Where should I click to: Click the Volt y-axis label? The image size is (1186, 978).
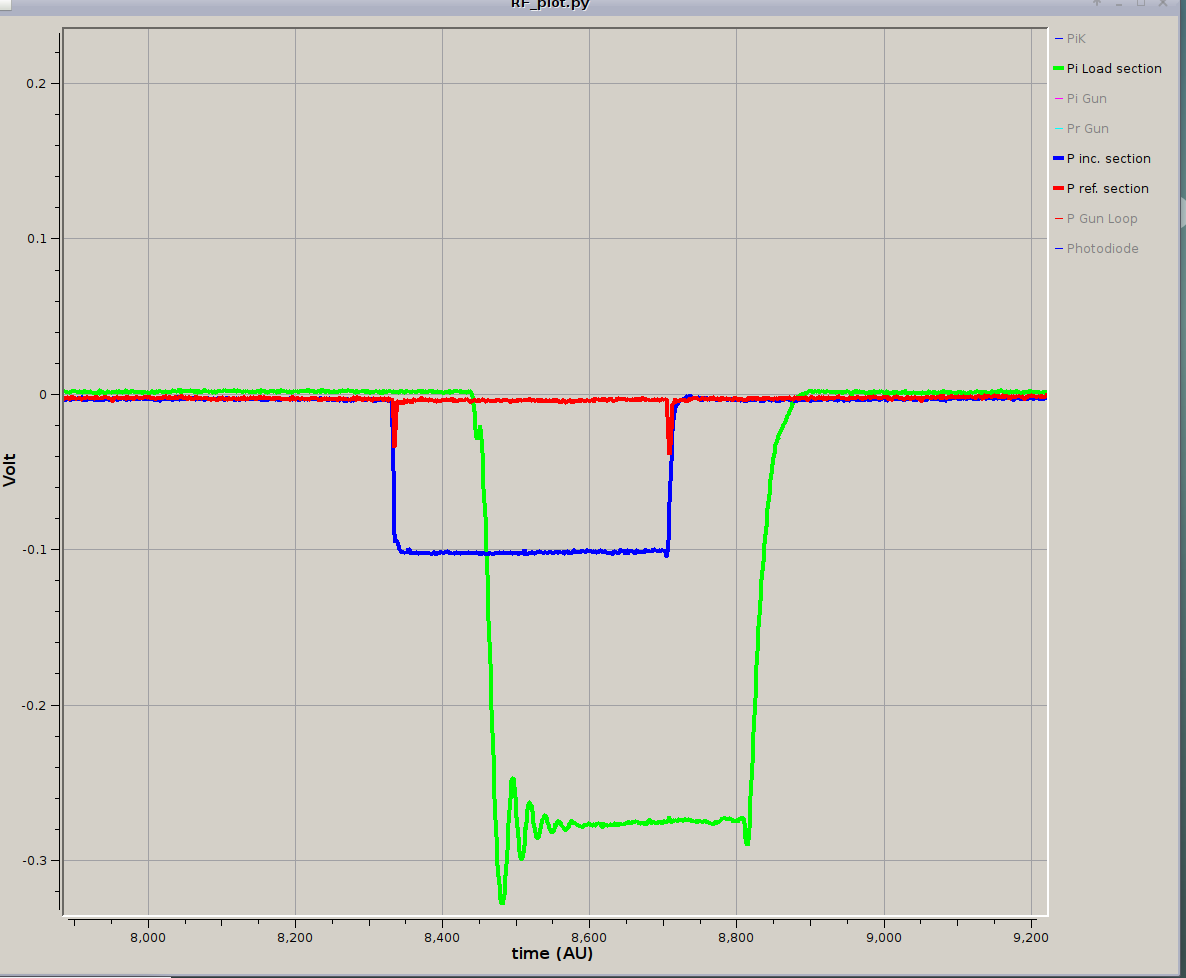click(x=11, y=468)
